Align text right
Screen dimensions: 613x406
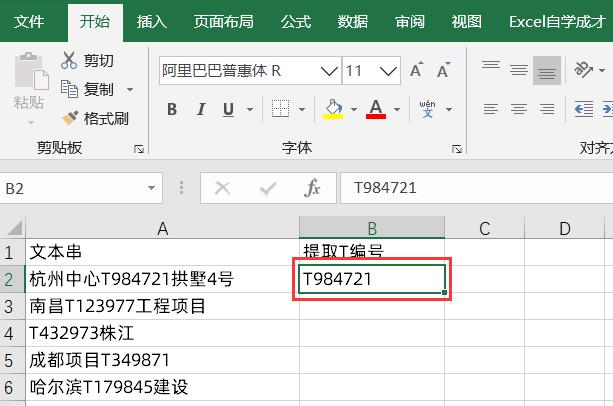coord(547,109)
